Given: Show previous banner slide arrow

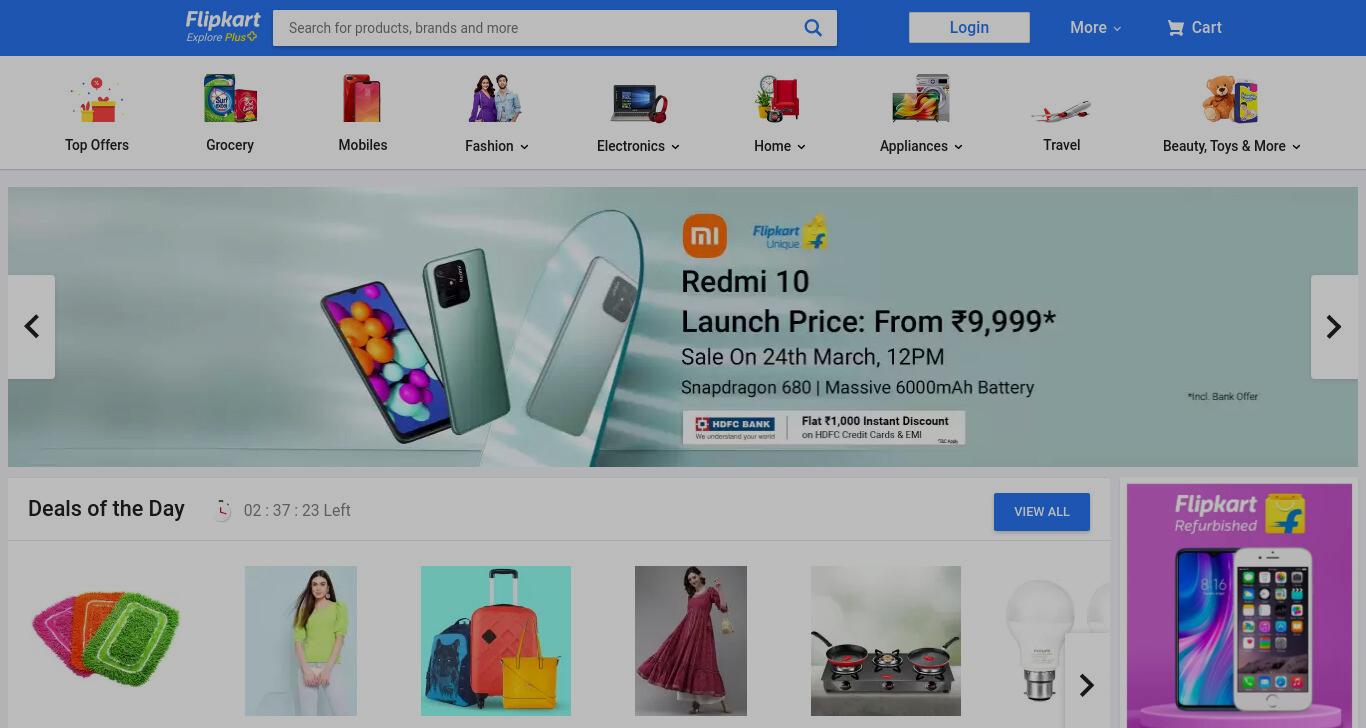Looking at the screenshot, I should (x=32, y=327).
